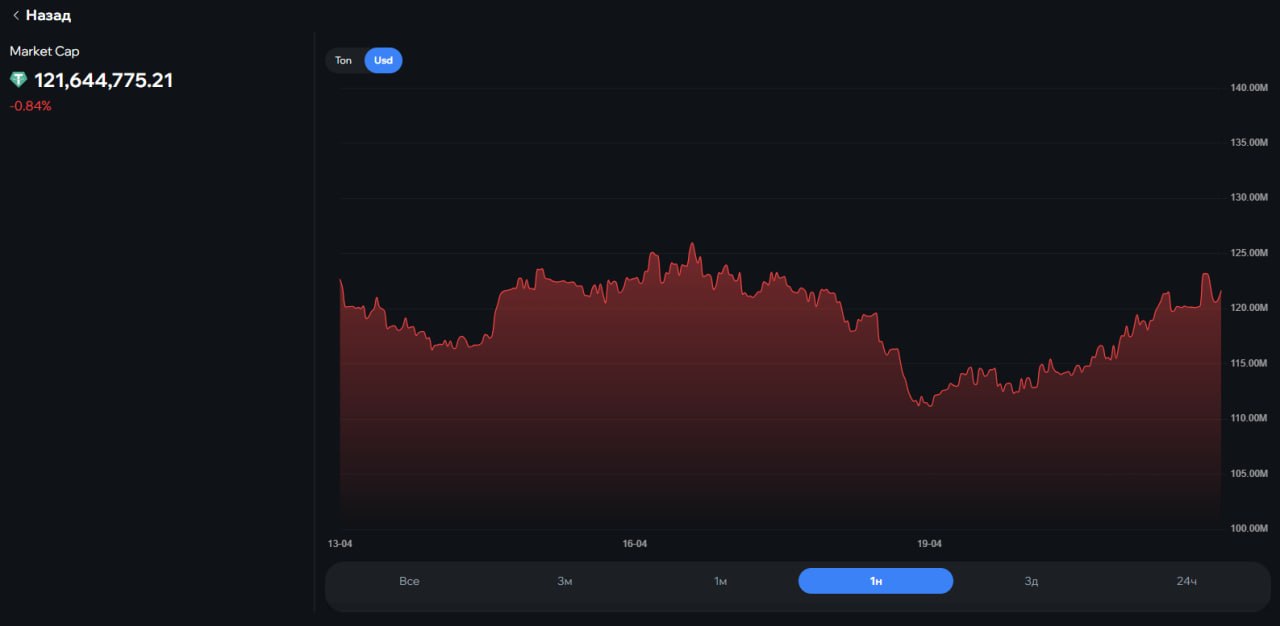The height and width of the screenshot is (626, 1280).
Task: Click the 16-04 date axis marker
Action: [x=634, y=544]
